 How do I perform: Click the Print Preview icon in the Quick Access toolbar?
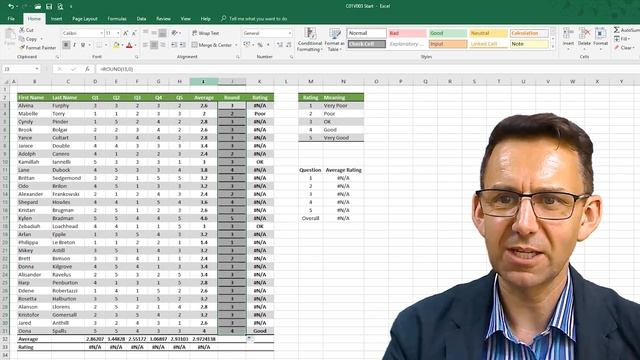tap(60, 7)
